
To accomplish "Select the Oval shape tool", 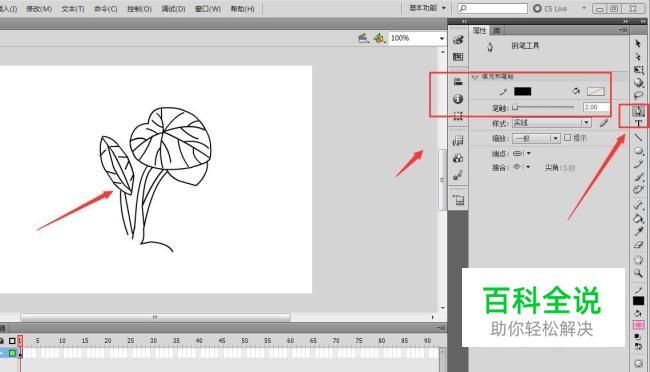I will tap(638, 151).
